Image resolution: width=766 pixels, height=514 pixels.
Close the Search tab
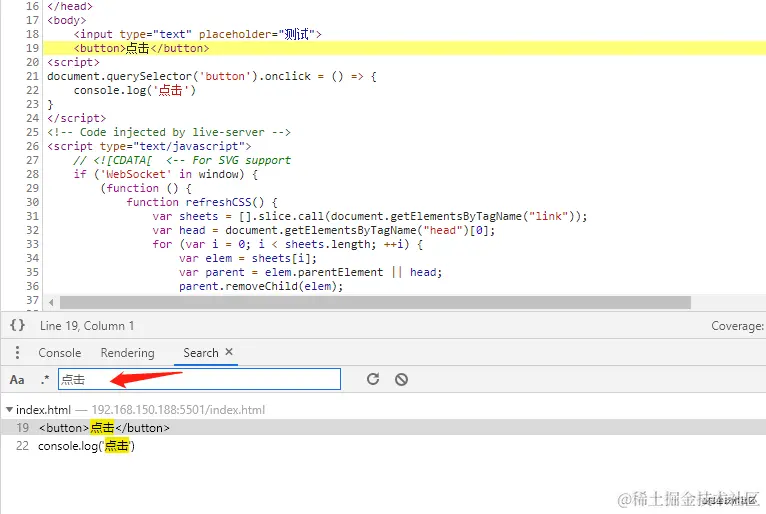[x=229, y=352]
